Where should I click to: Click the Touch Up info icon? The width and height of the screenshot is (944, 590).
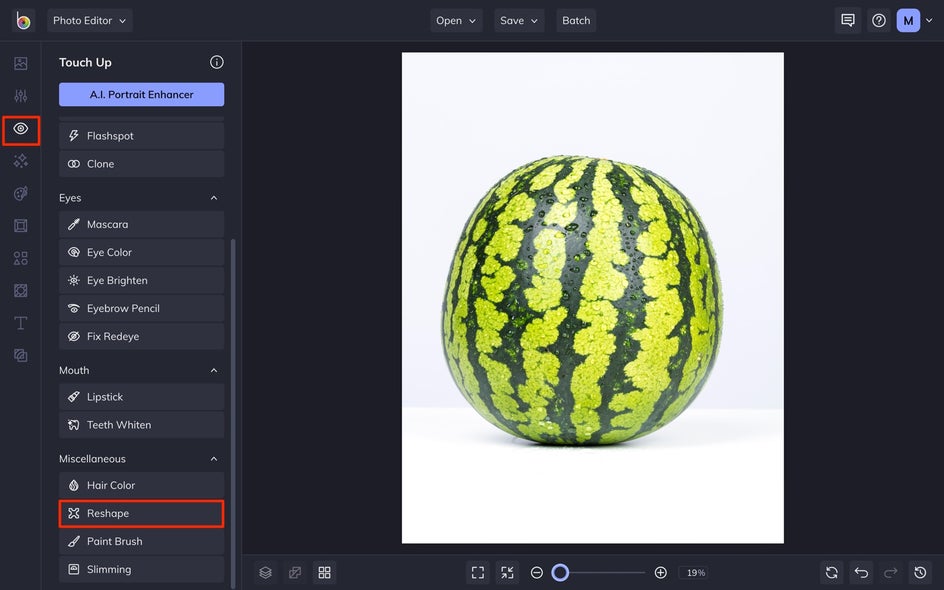click(x=217, y=62)
